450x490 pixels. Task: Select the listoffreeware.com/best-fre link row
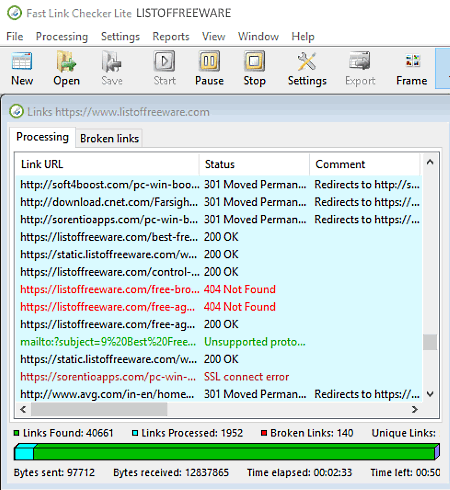pyautogui.click(x=219, y=237)
